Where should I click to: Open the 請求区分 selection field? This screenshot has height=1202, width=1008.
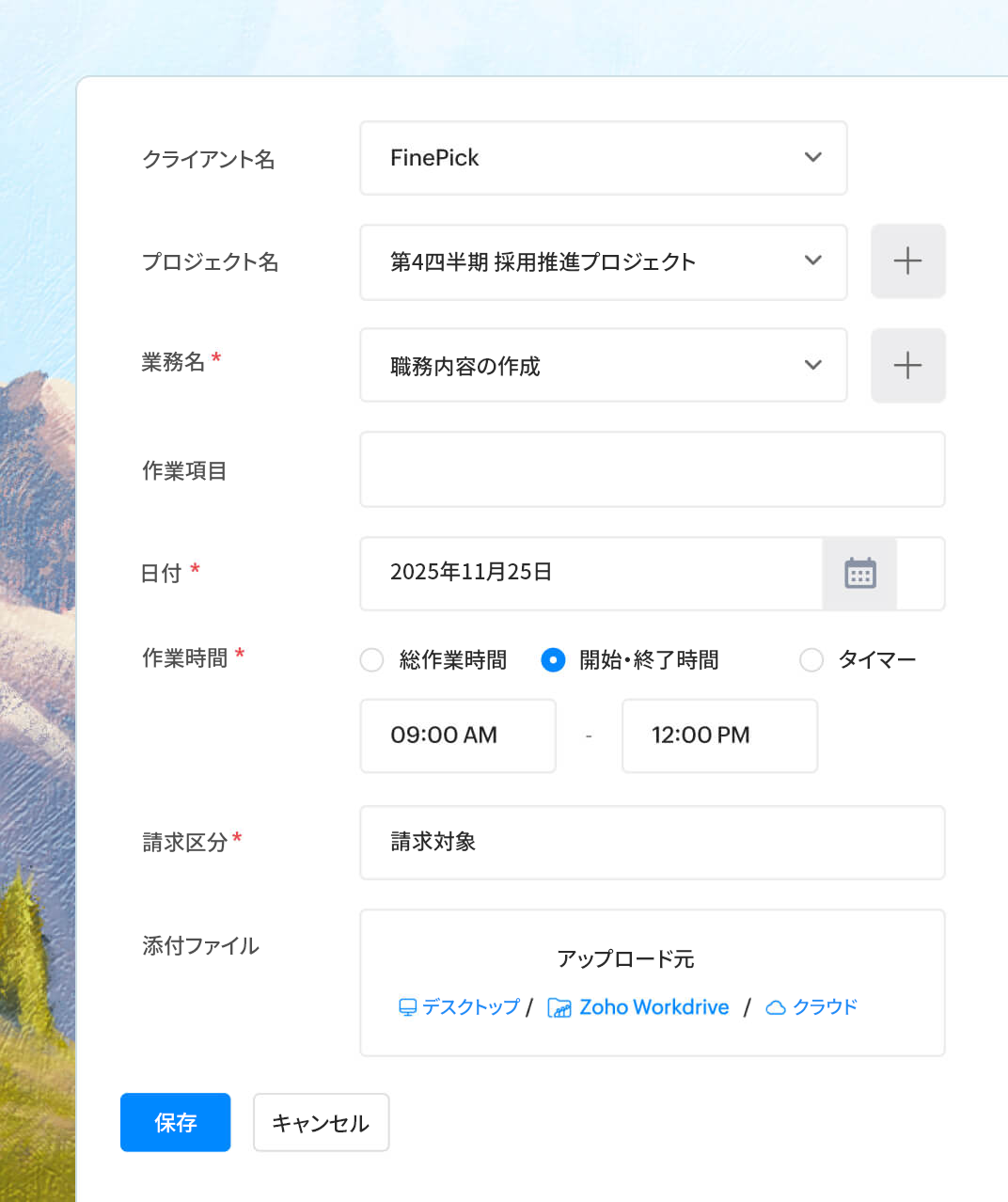pyautogui.click(x=652, y=843)
